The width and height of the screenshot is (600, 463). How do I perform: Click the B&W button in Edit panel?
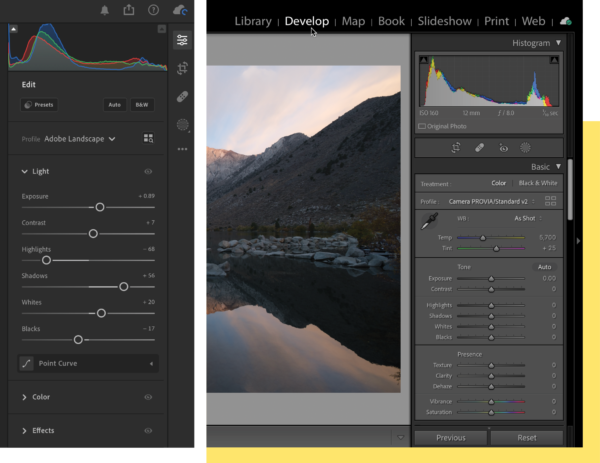point(142,104)
